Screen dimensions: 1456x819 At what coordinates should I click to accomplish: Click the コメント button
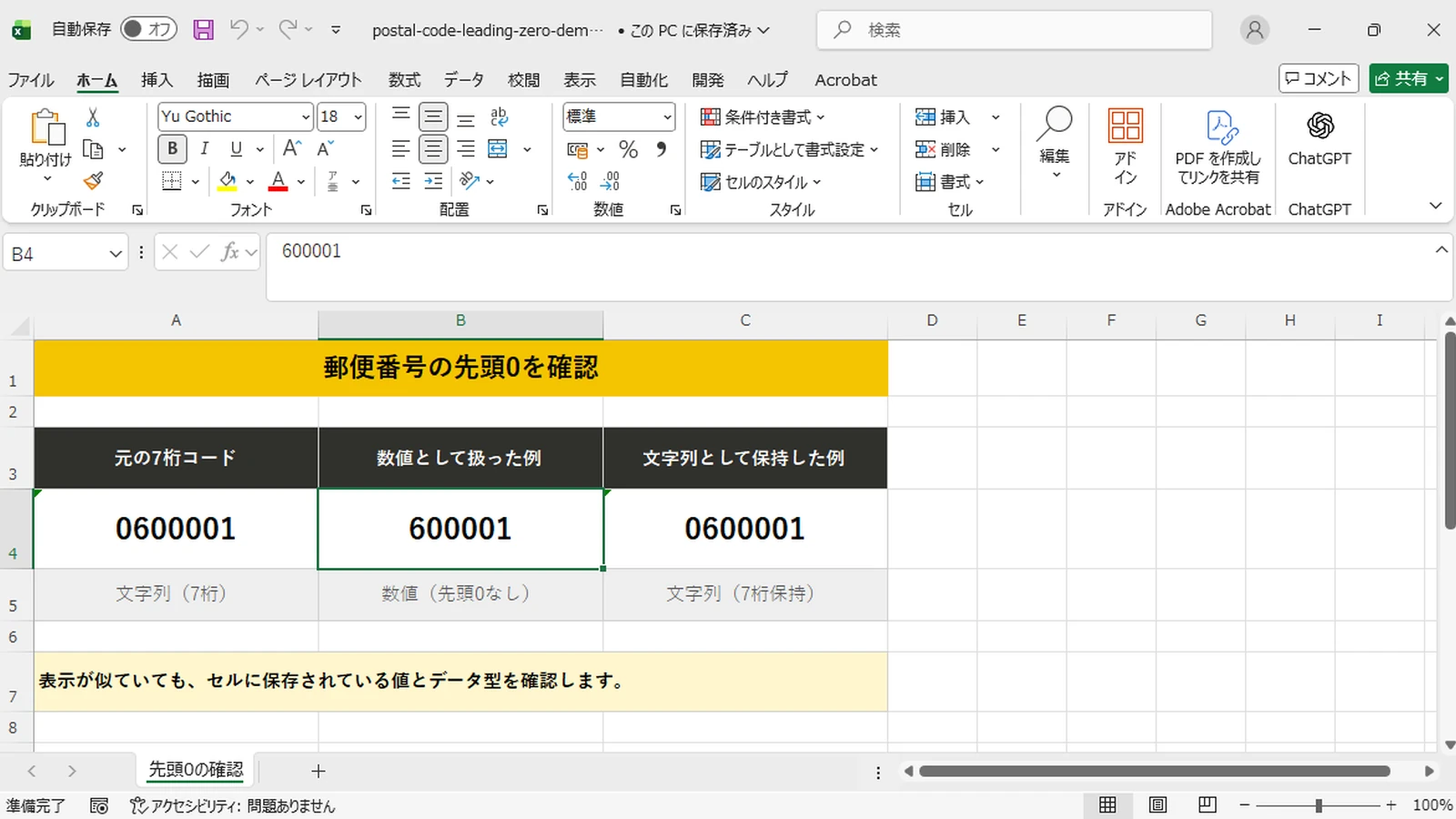click(1319, 78)
